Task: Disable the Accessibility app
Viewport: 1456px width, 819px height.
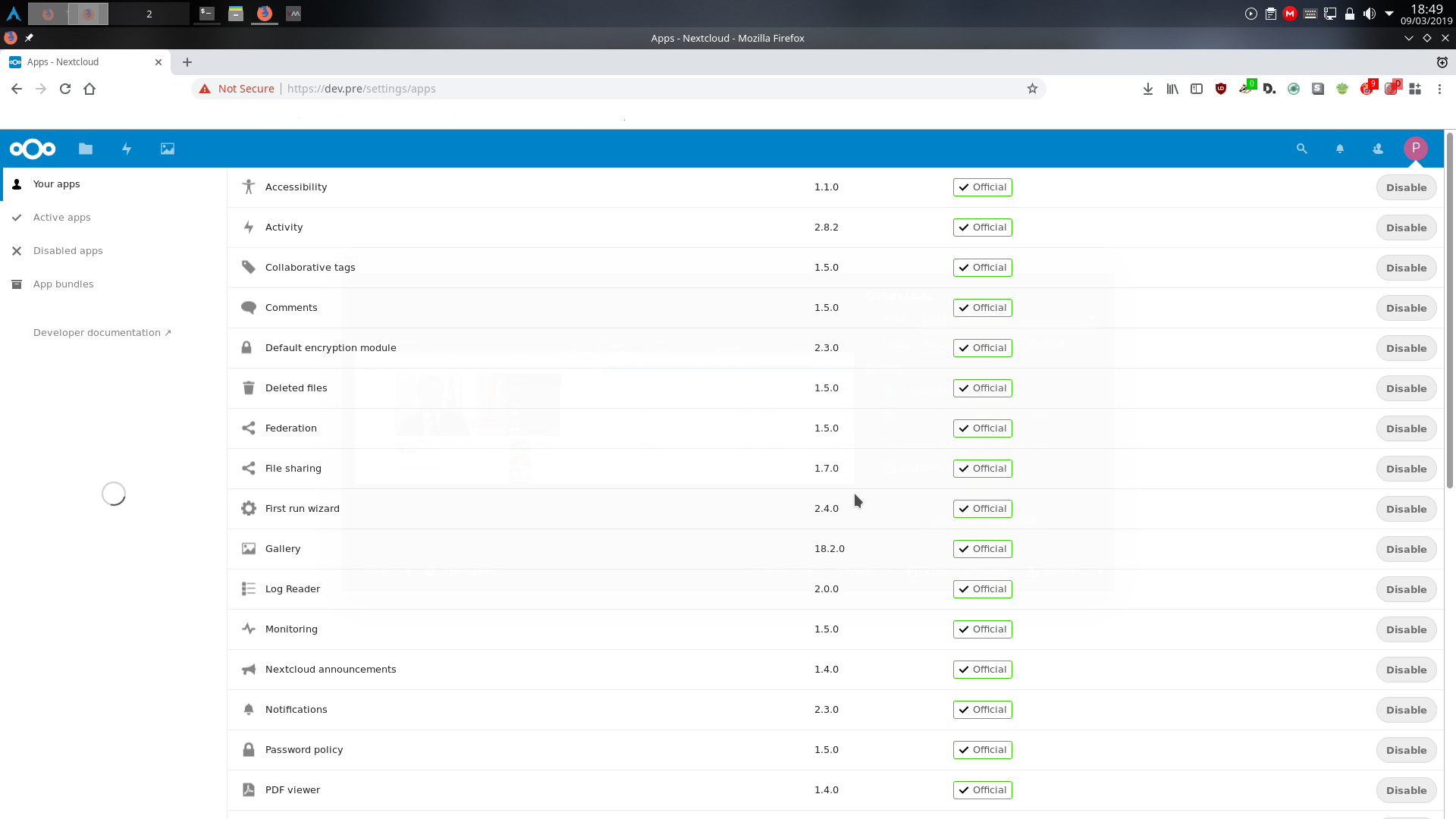Action: [x=1406, y=187]
